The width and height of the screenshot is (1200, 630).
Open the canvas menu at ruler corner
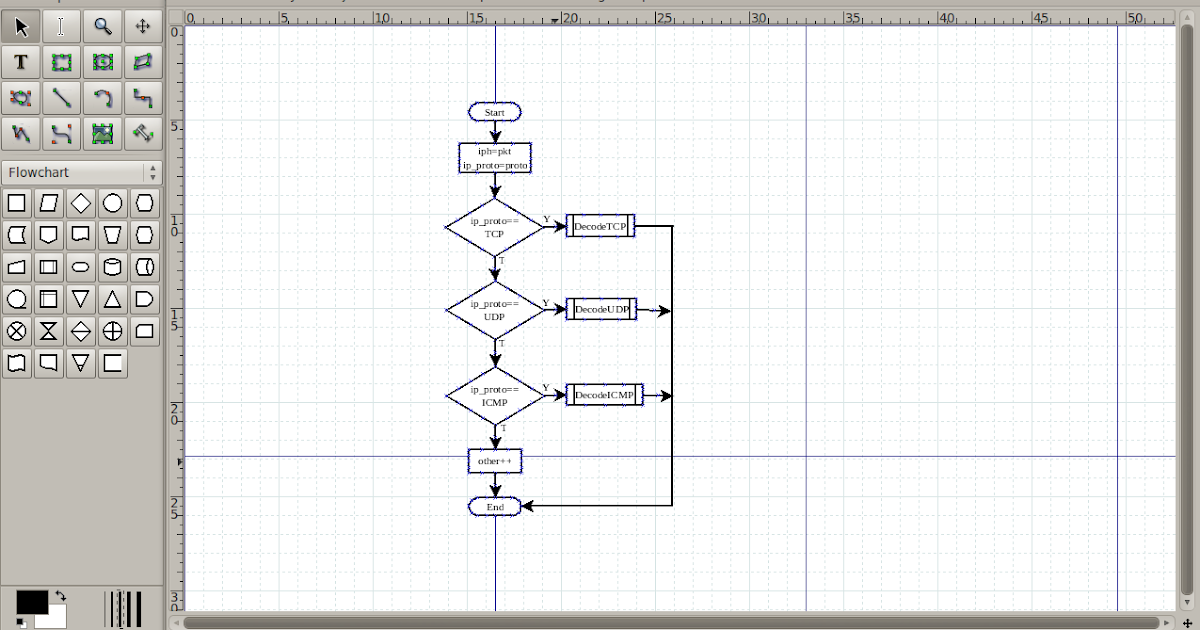pos(176,17)
